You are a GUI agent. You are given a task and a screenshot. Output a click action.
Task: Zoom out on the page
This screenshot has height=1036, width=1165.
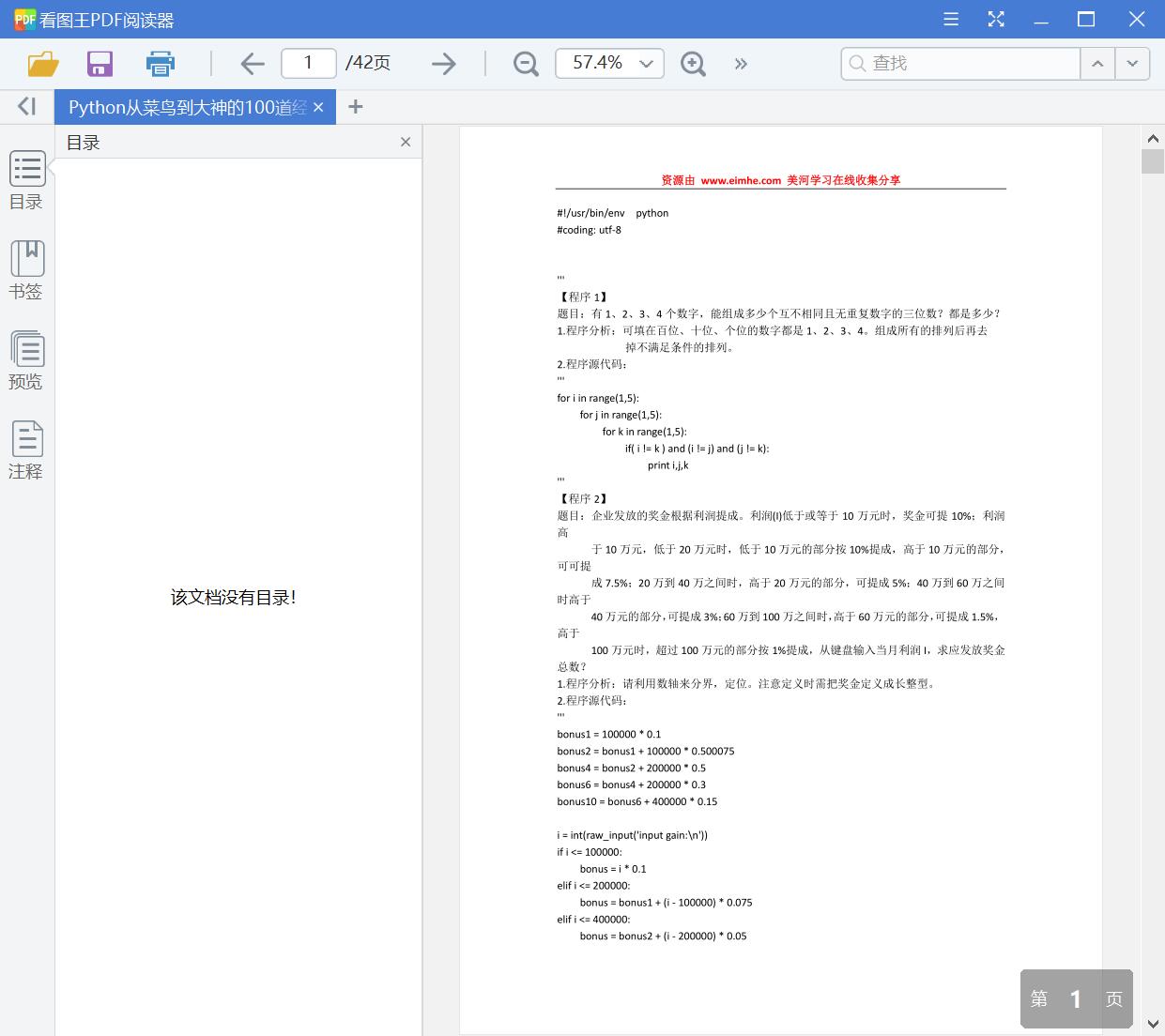coord(525,63)
